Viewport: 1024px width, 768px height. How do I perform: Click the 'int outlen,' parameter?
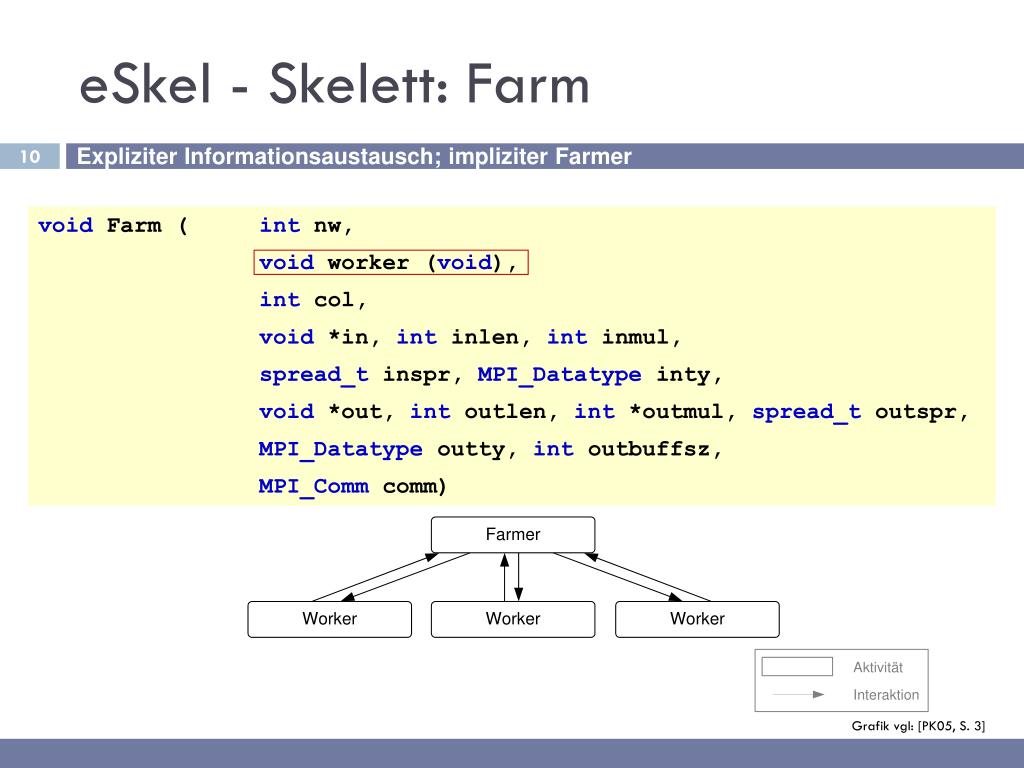[x=484, y=411]
